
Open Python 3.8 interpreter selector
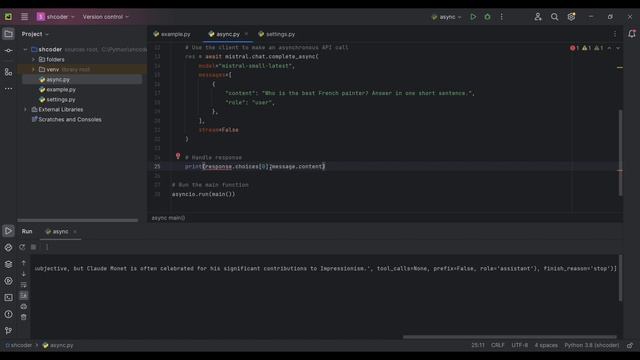591,345
